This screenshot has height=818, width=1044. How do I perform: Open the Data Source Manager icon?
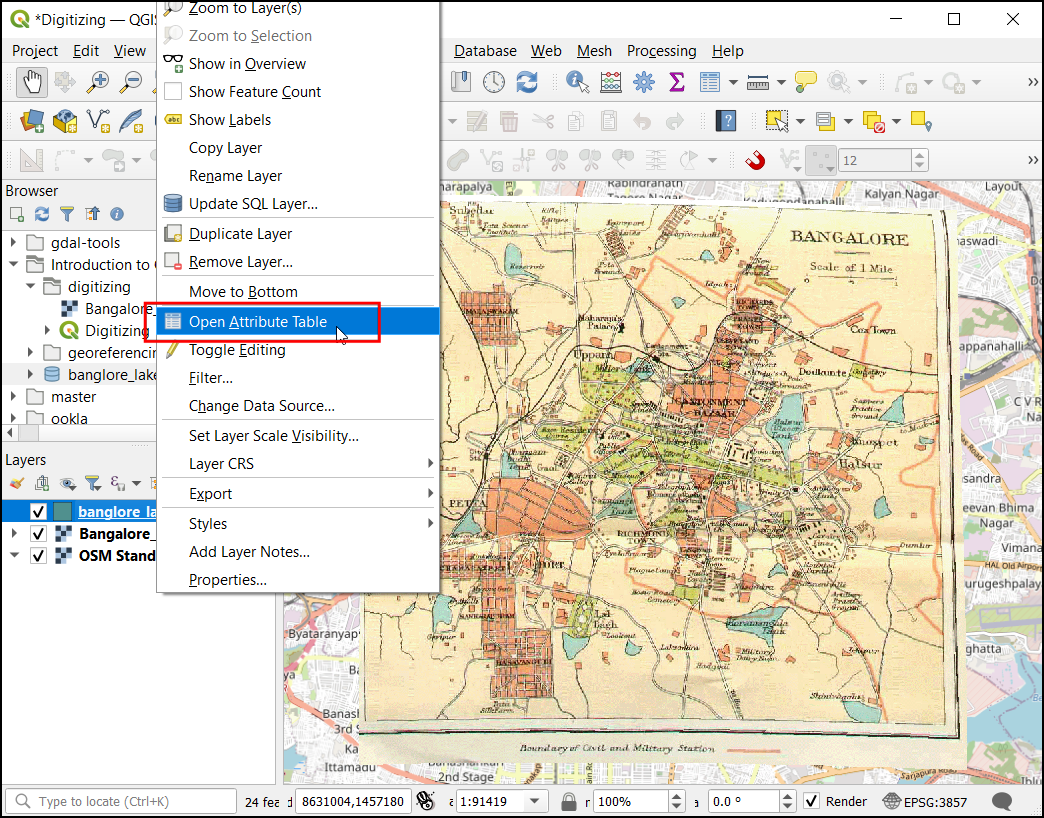(31, 121)
